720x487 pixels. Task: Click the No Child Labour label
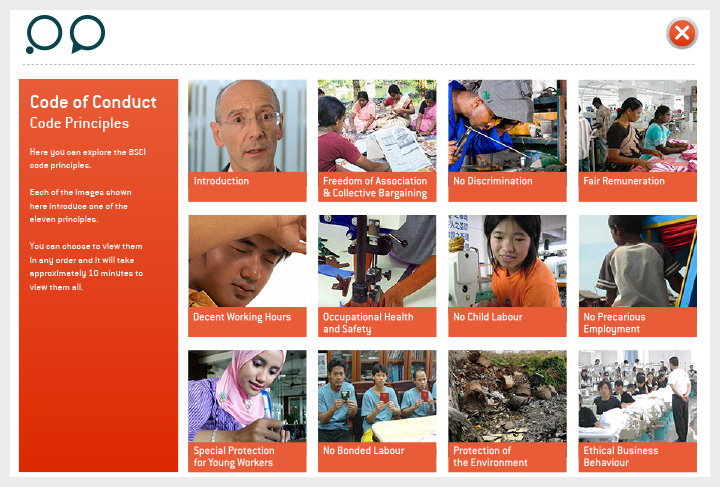[488, 317]
